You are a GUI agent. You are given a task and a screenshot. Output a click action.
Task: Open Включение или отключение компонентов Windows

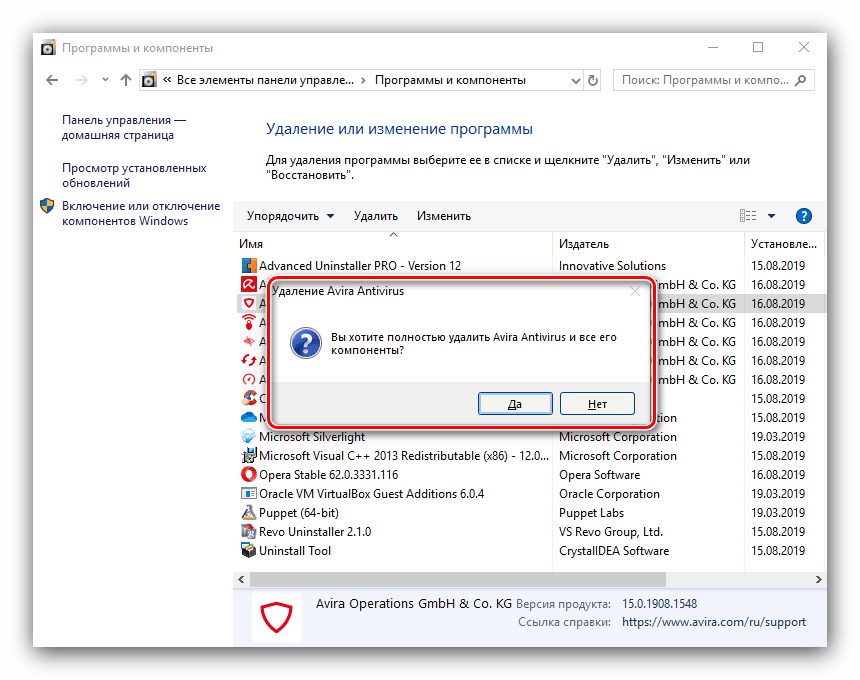click(141, 213)
